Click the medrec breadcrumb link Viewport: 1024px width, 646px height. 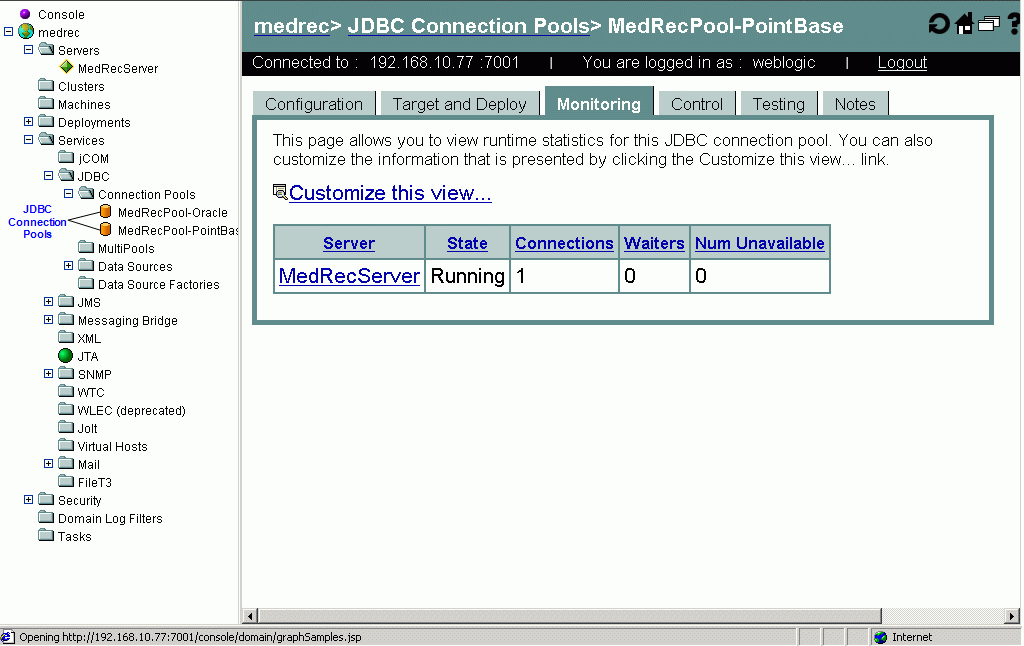pyautogui.click(x=292, y=26)
